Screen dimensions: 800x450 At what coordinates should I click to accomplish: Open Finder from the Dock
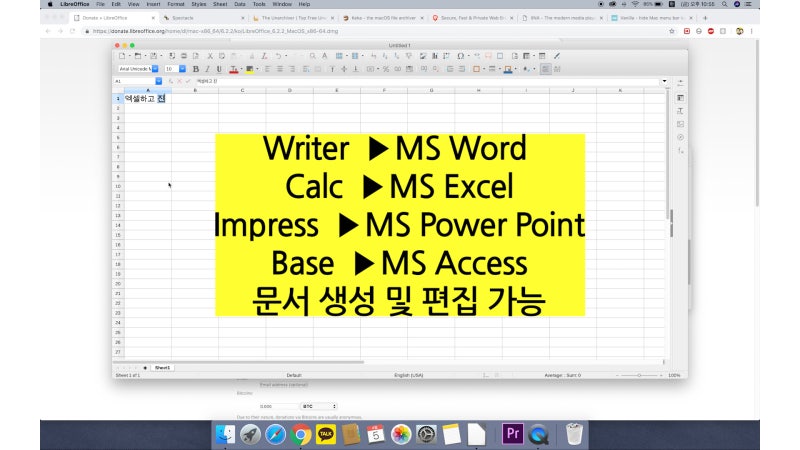click(x=226, y=434)
